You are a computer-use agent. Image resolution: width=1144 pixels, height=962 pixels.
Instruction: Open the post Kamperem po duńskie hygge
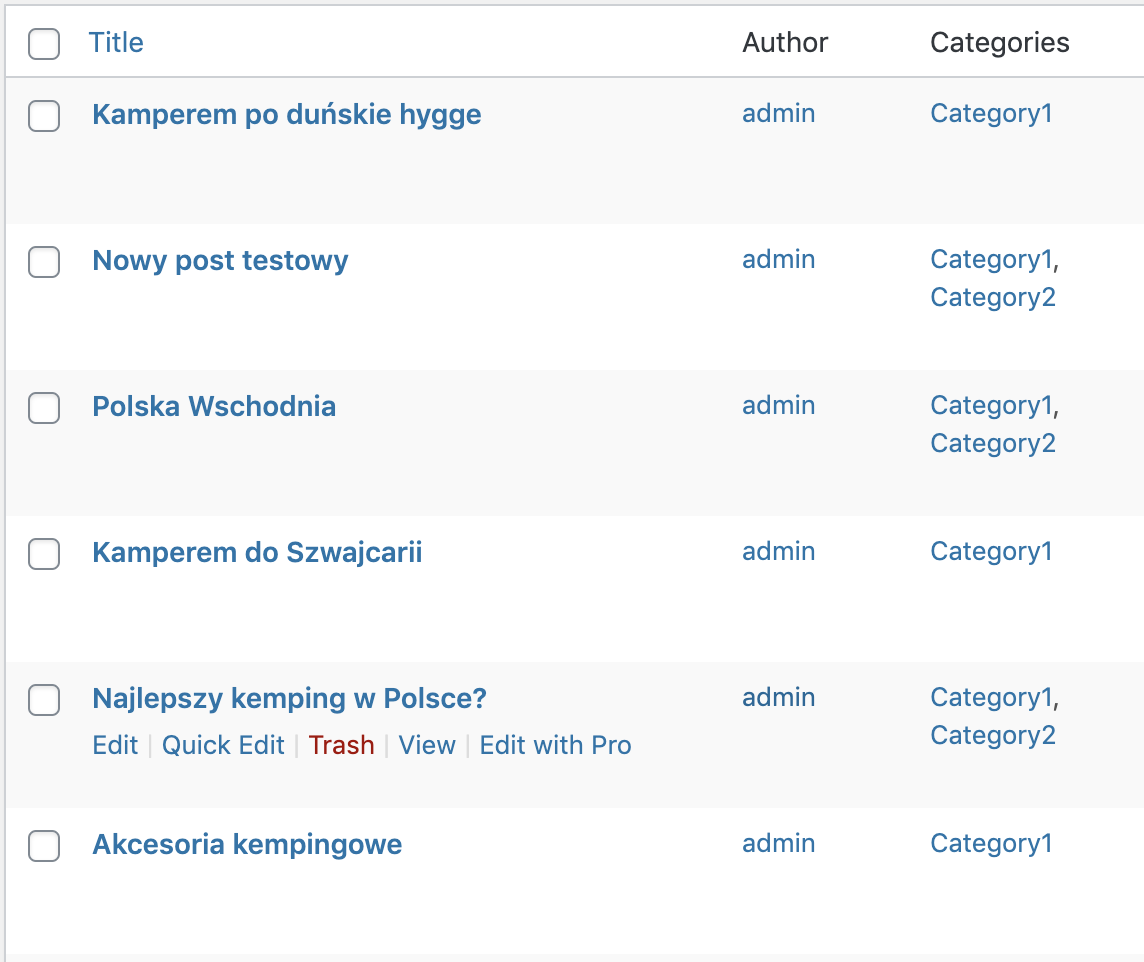point(287,115)
